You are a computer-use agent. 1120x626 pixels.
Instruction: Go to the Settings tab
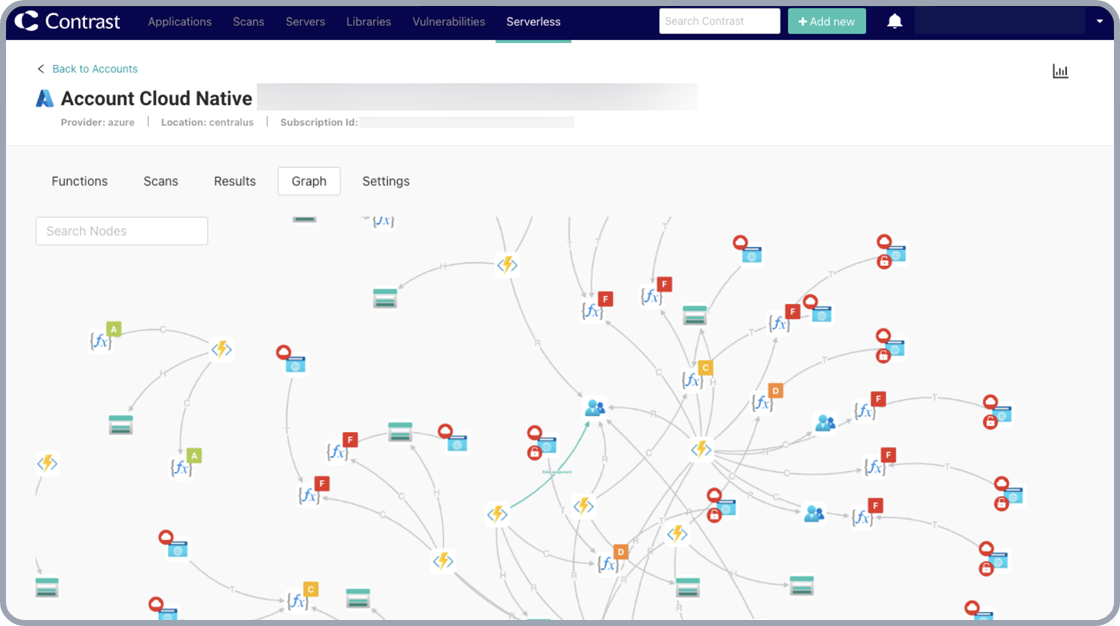[x=386, y=181]
